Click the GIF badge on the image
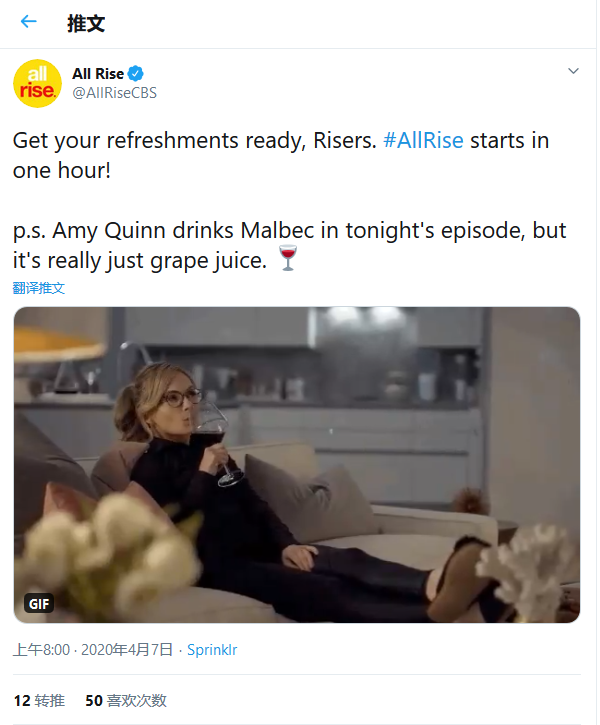Image resolution: width=600 pixels, height=725 pixels. point(39,603)
